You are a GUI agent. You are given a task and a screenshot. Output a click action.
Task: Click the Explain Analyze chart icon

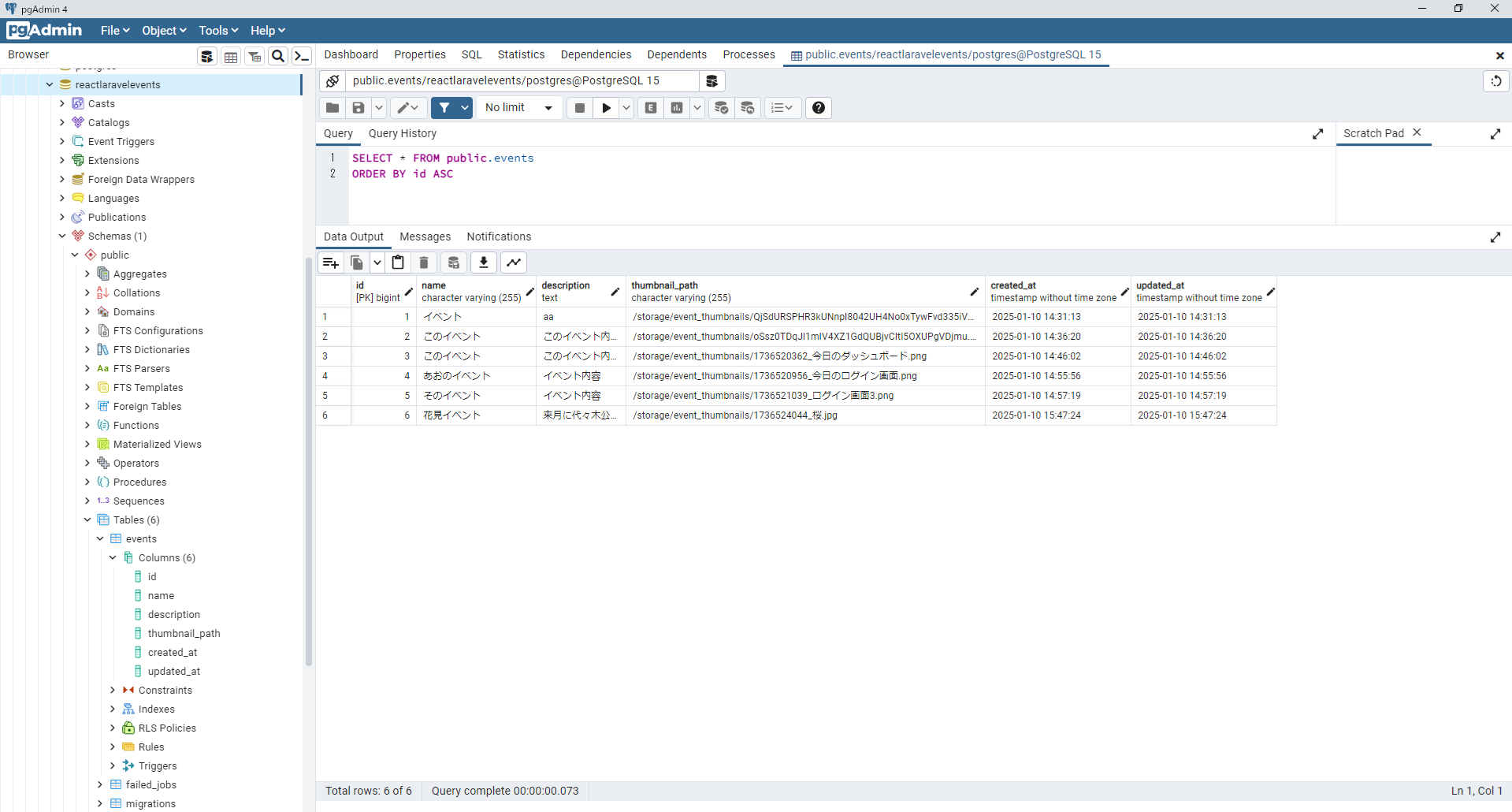click(x=677, y=108)
